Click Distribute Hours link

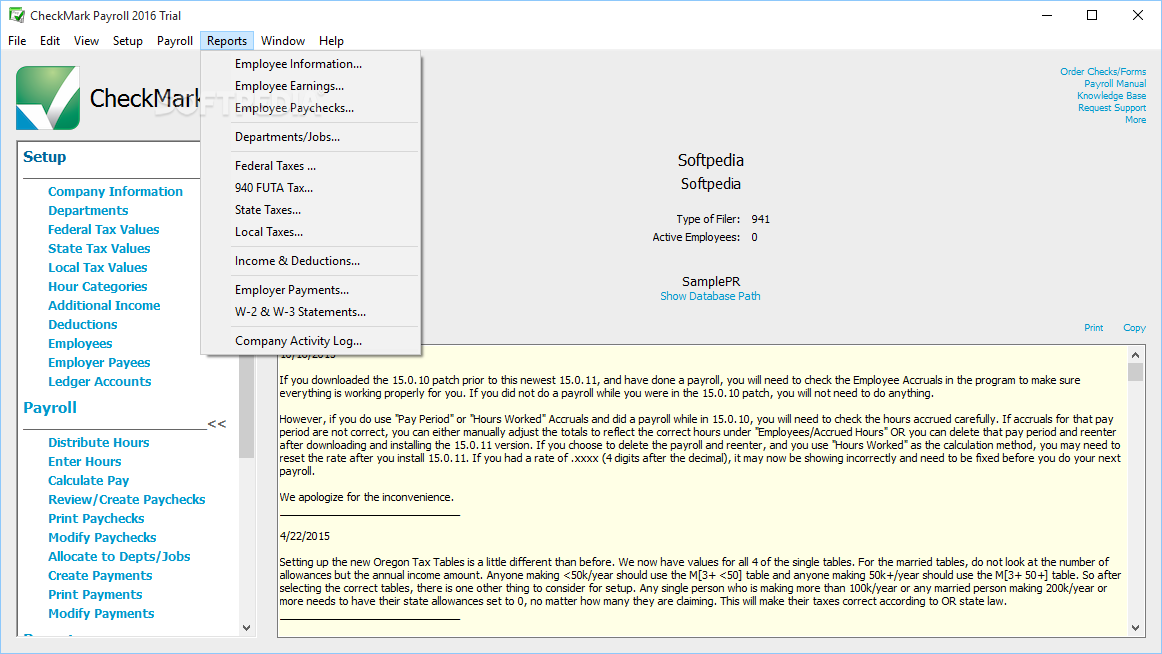(99, 442)
